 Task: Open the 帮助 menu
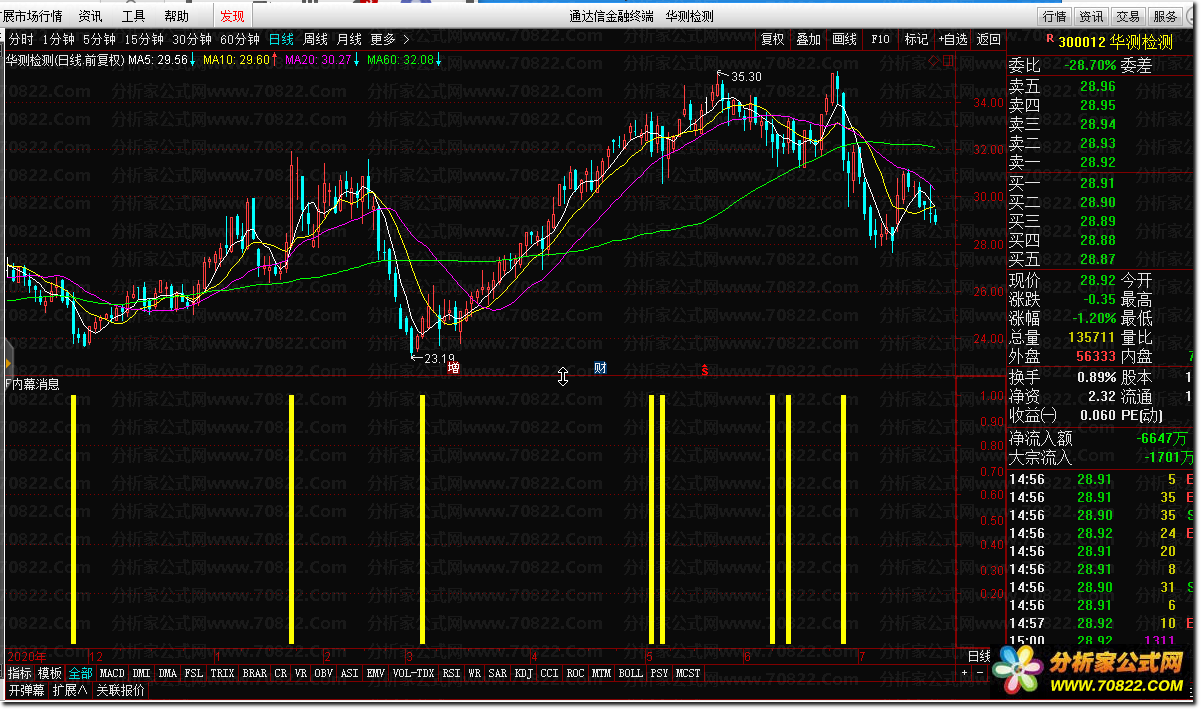click(176, 16)
